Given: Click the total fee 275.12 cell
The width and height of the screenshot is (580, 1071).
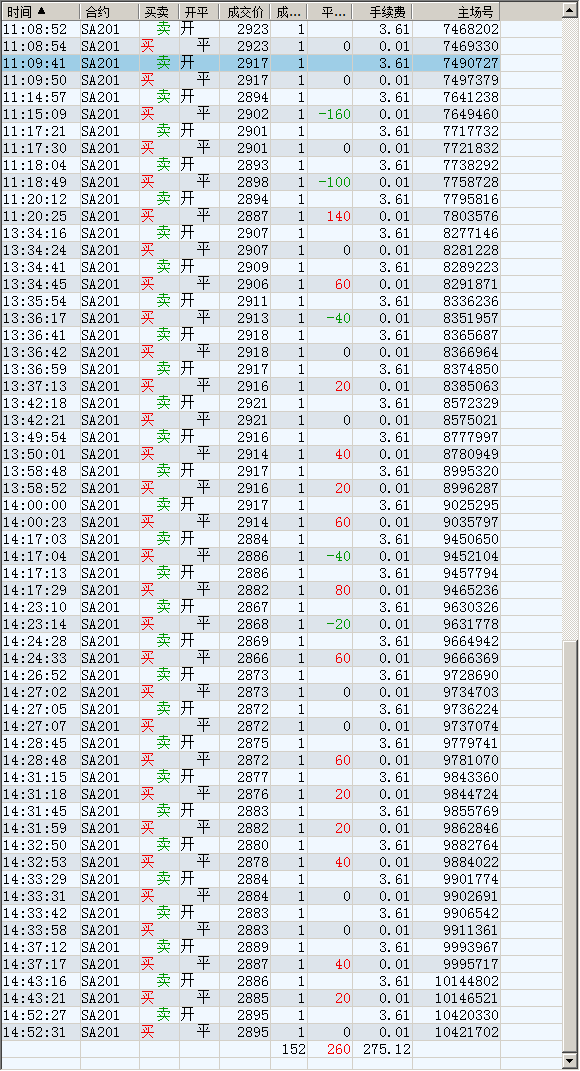Looking at the screenshot, I should pyautogui.click(x=387, y=1049).
